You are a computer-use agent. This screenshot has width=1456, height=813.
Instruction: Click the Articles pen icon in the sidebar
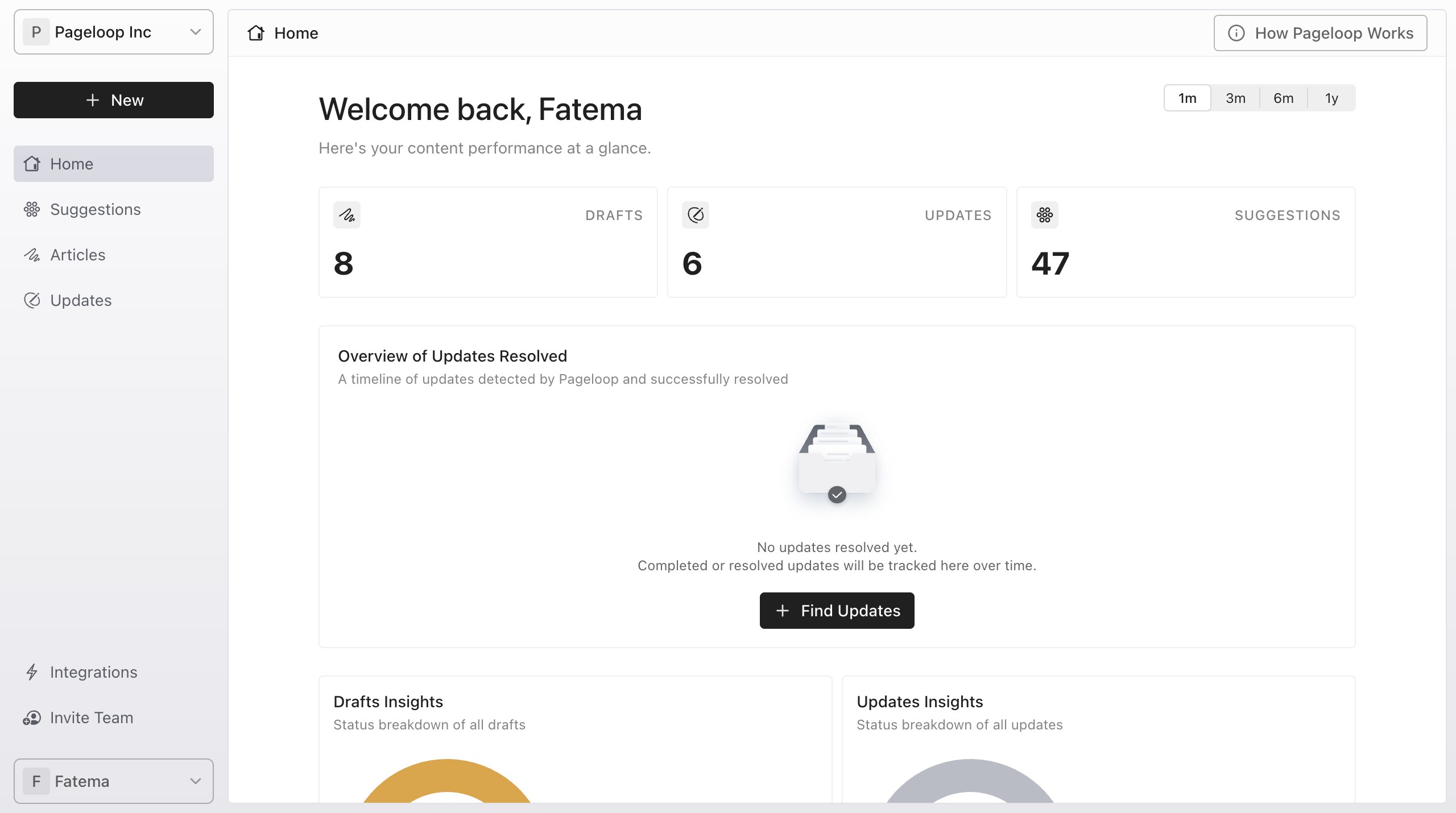[32, 255]
